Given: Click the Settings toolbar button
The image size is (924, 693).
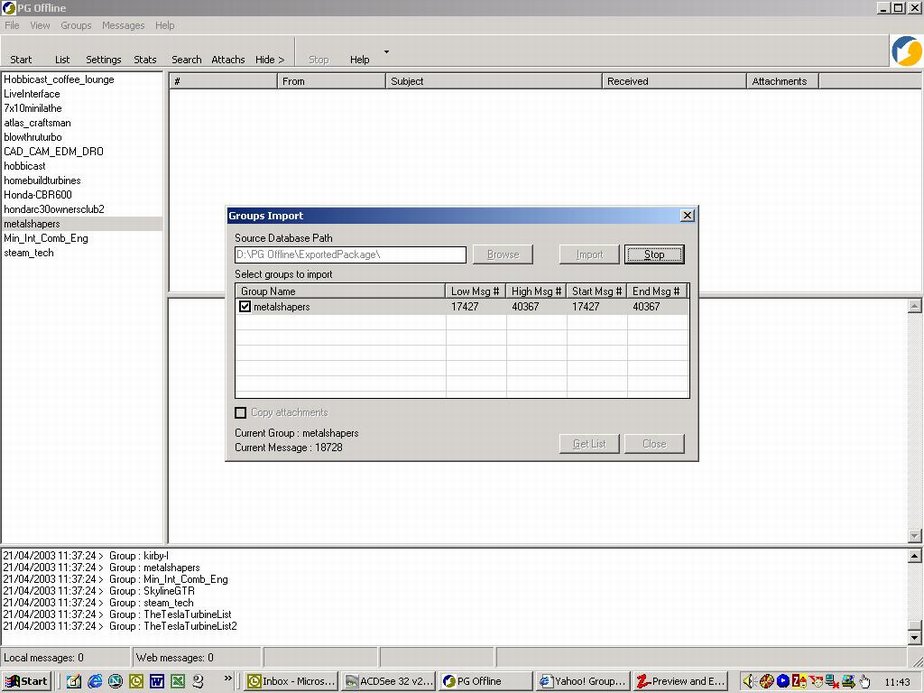Looking at the screenshot, I should point(103,60).
